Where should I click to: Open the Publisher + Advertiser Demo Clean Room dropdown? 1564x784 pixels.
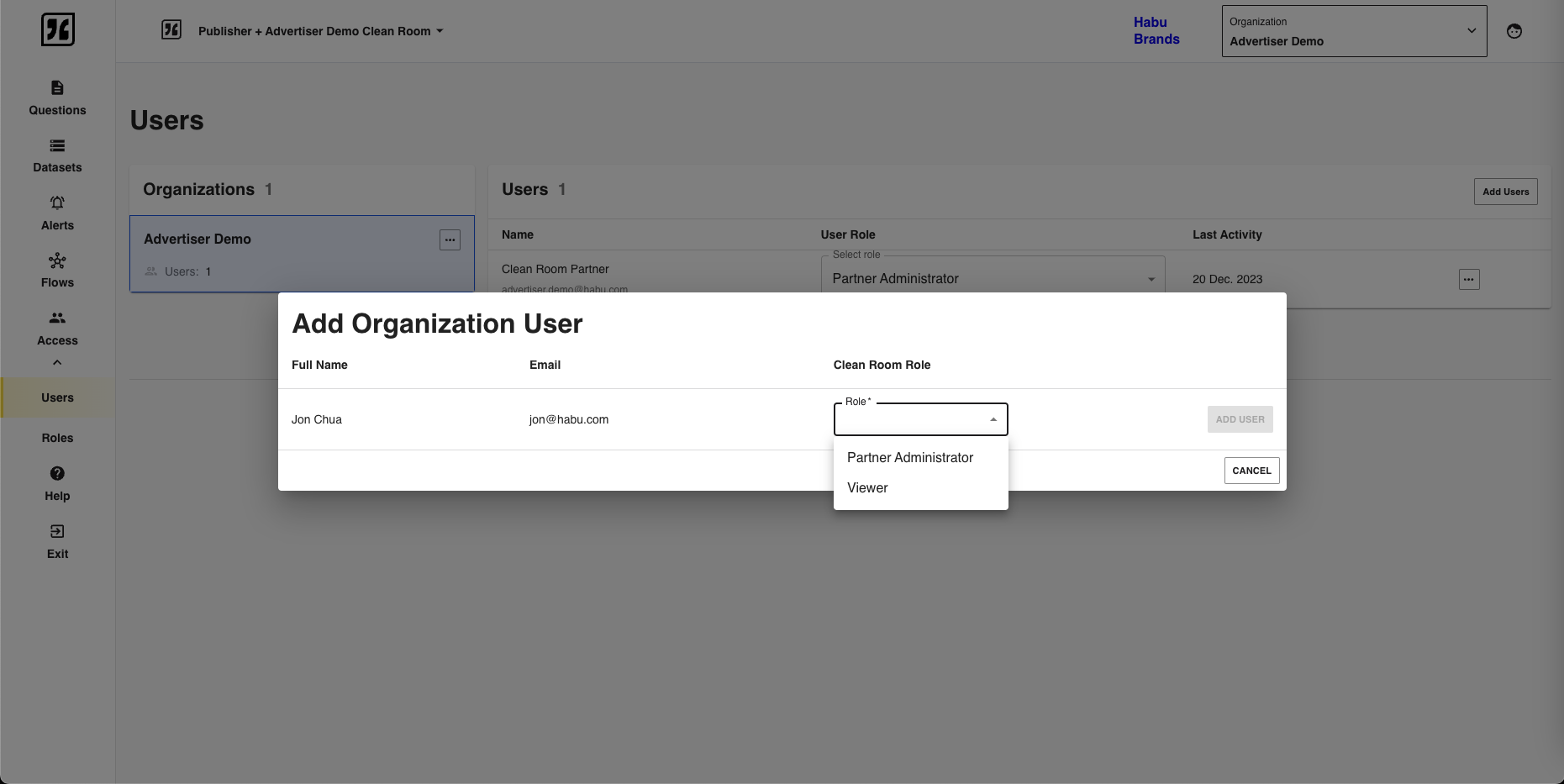[x=320, y=31]
